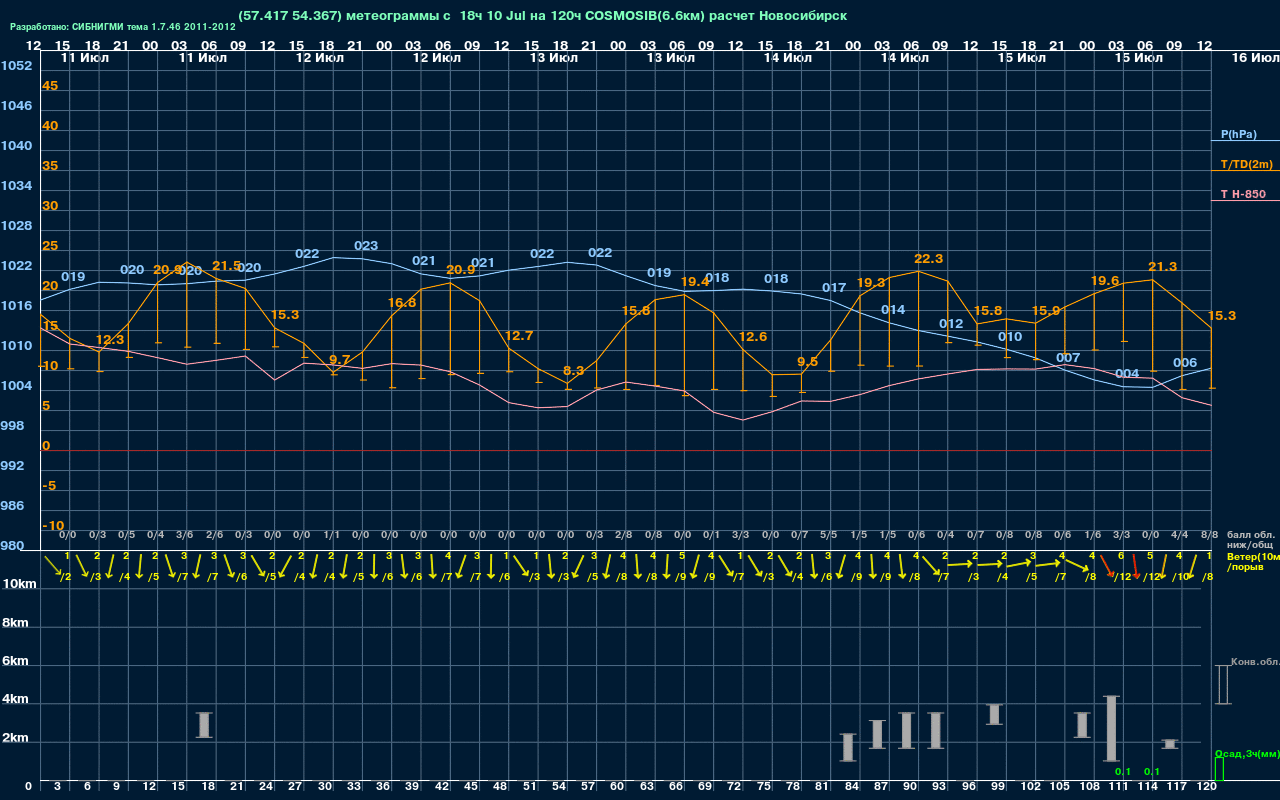
Task: Click the 16.8 temperature value
Action: pos(402,302)
